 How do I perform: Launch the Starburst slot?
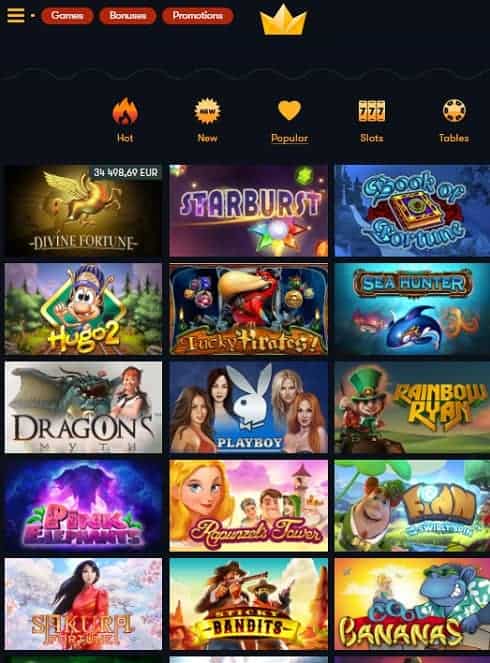coord(249,211)
